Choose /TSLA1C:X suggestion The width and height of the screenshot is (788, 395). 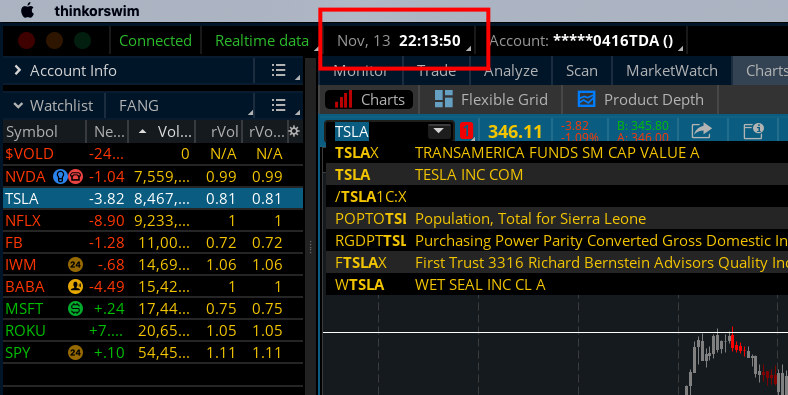(x=557, y=197)
